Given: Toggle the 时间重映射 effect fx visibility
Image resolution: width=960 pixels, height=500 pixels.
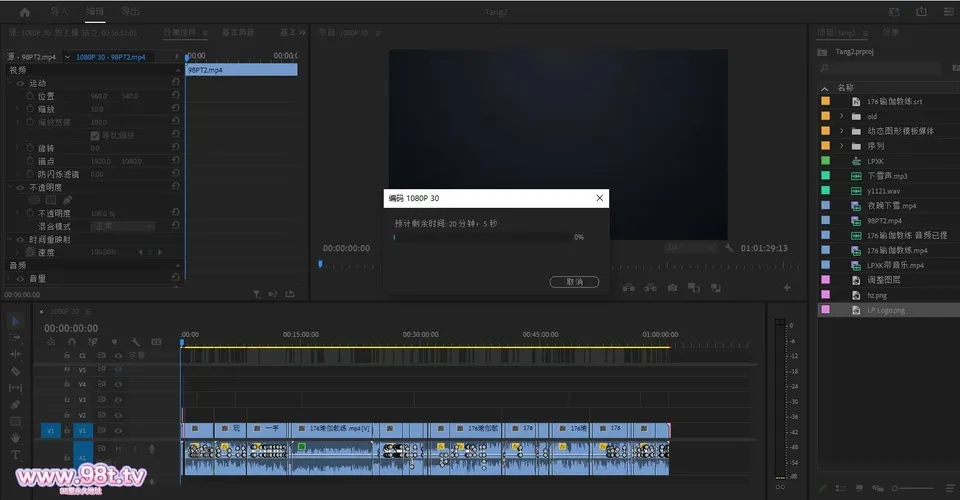Looking at the screenshot, I should point(20,239).
